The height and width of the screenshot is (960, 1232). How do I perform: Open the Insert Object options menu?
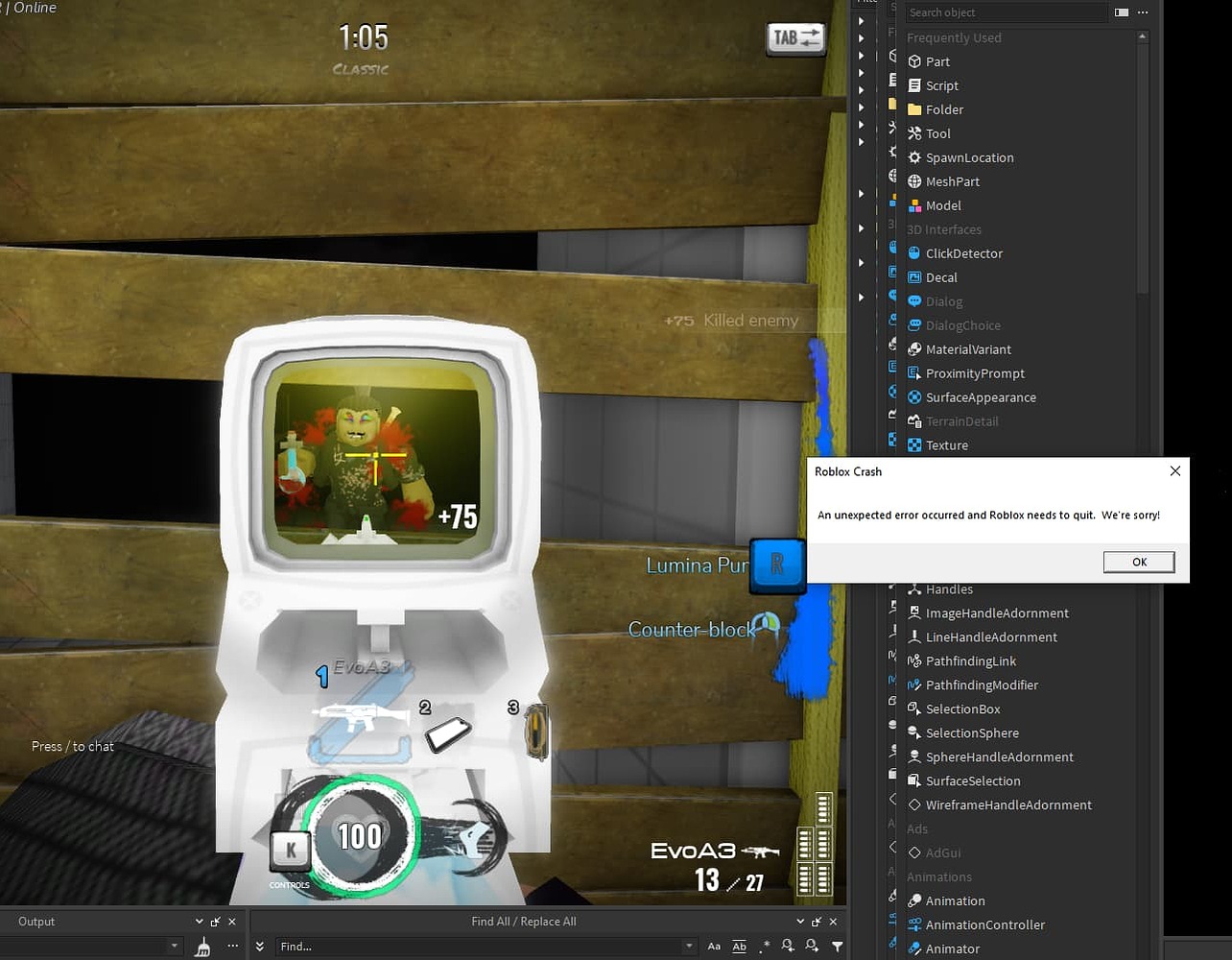(x=1141, y=12)
